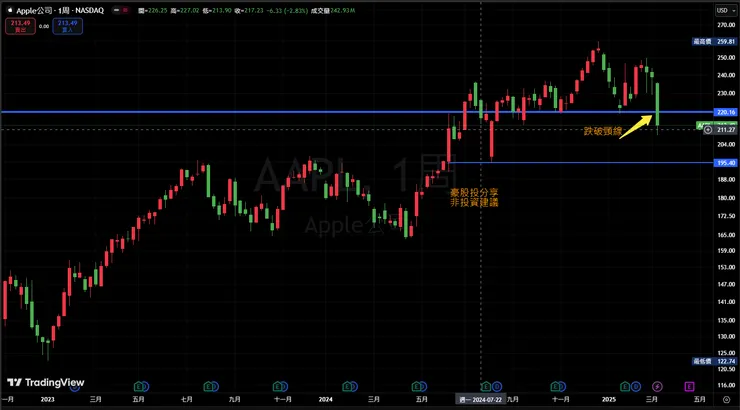Click the red 213.49 sell button
The width and height of the screenshot is (740, 410).
20,26
